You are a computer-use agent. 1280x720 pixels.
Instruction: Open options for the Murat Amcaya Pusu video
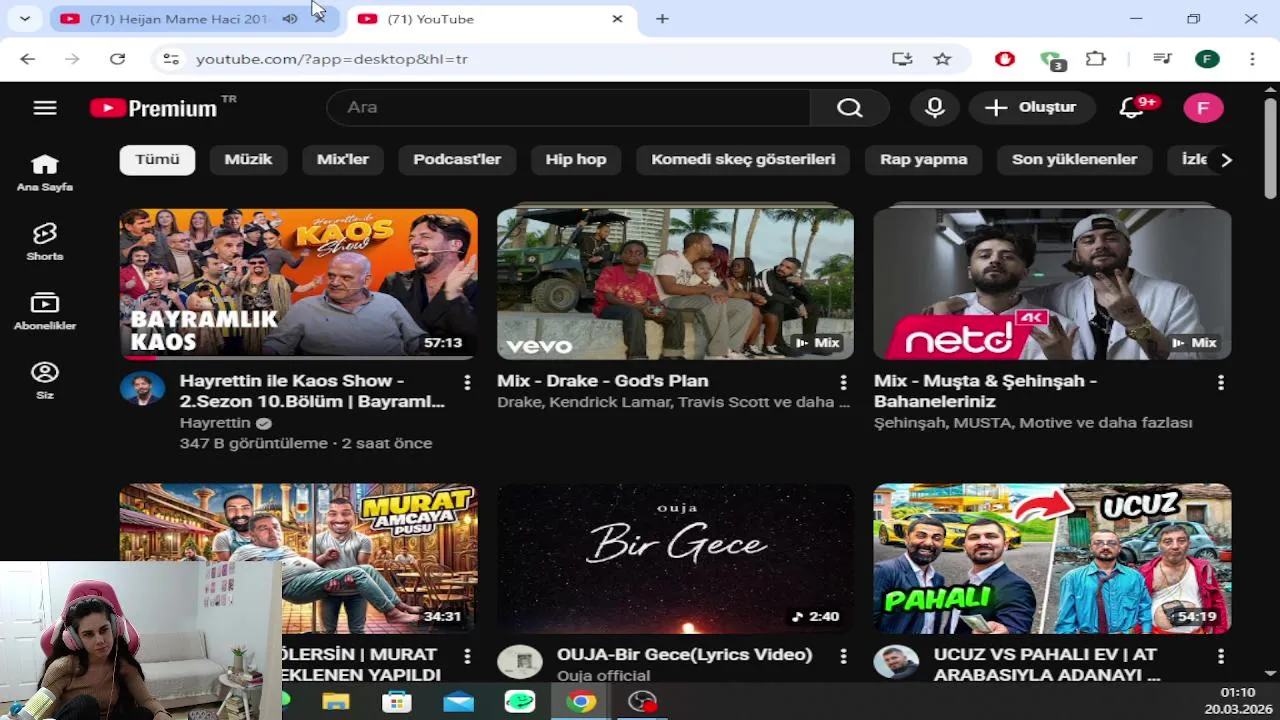point(466,656)
